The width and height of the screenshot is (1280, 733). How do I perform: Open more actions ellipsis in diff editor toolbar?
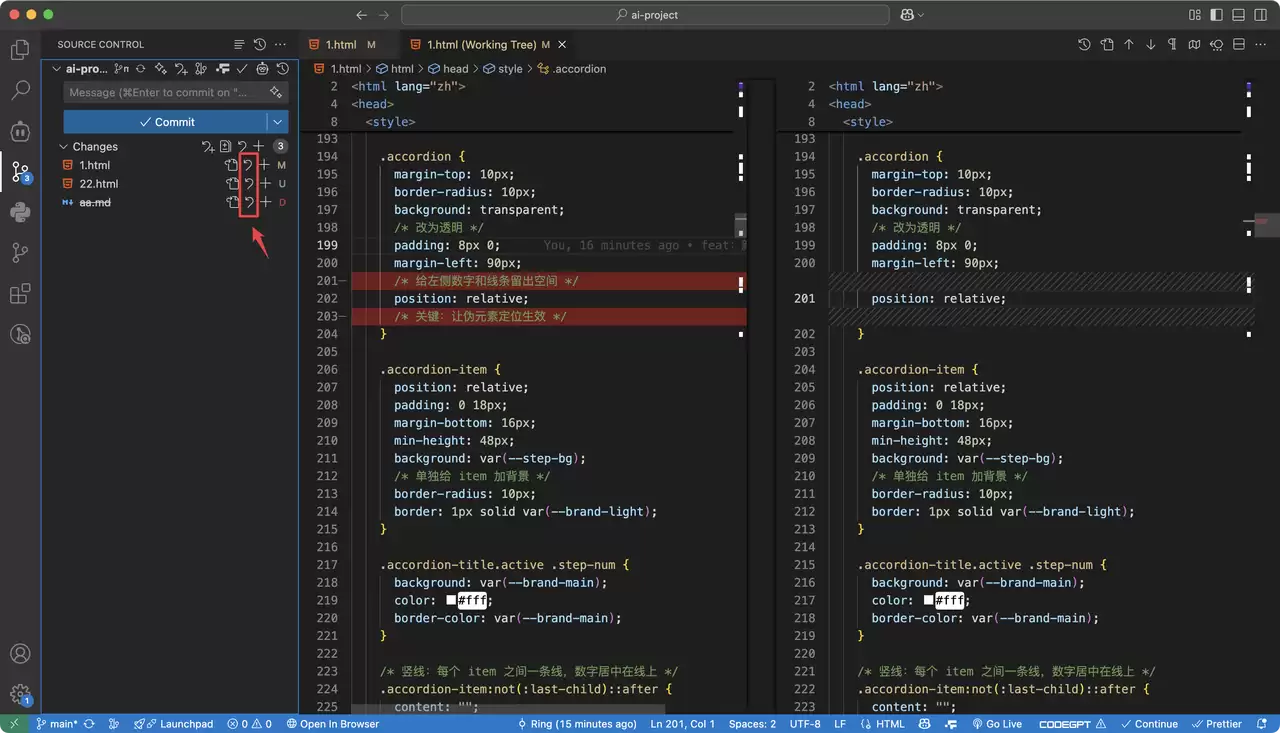1261,44
